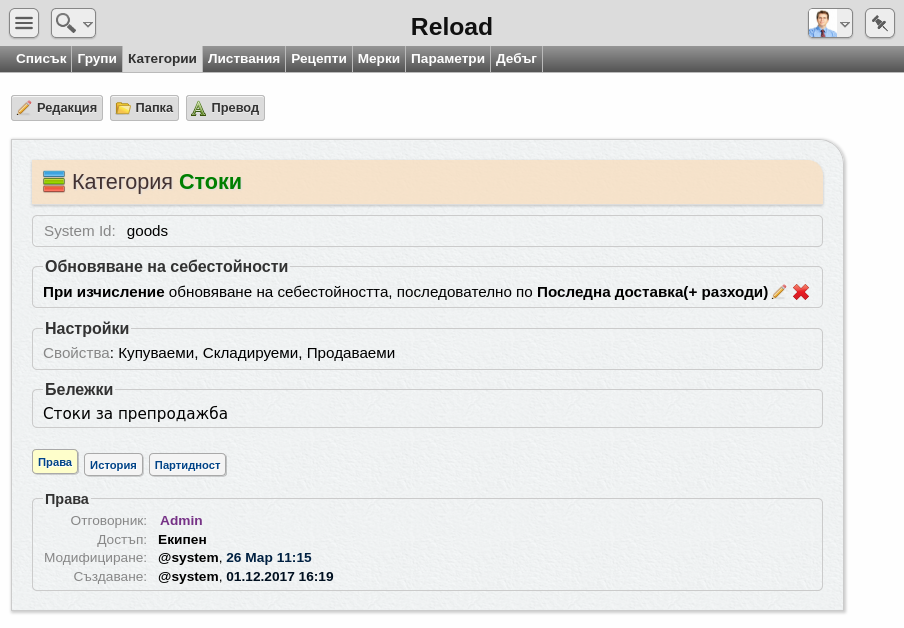Image resolution: width=904 pixels, height=628 pixels.
Task: Click the Редакция edit button
Action: pyautogui.click(x=57, y=108)
